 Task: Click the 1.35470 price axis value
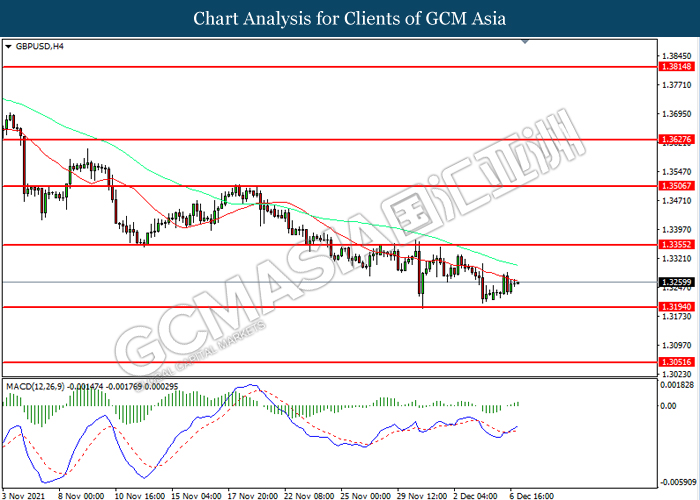[677, 171]
